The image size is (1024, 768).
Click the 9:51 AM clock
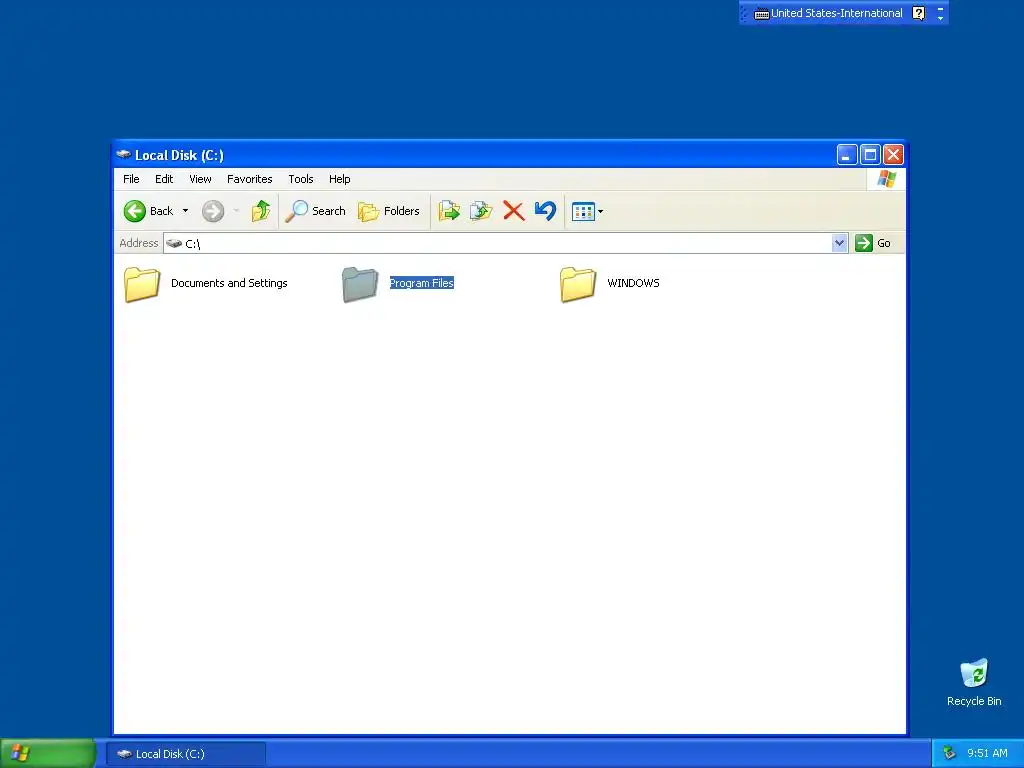[x=987, y=754]
